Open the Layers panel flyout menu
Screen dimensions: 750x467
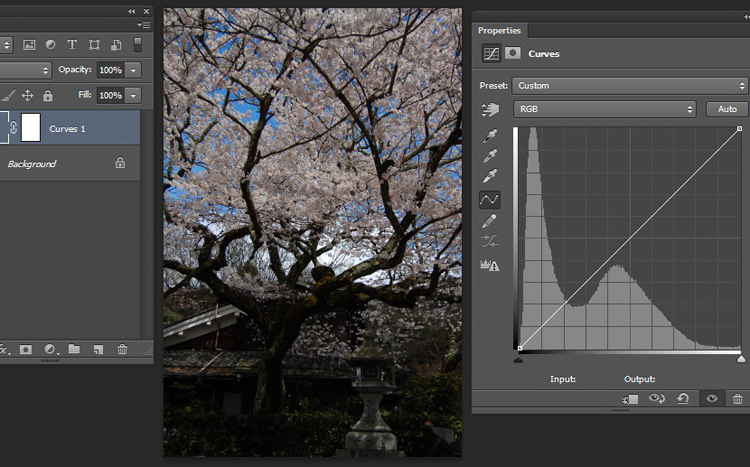[143, 25]
